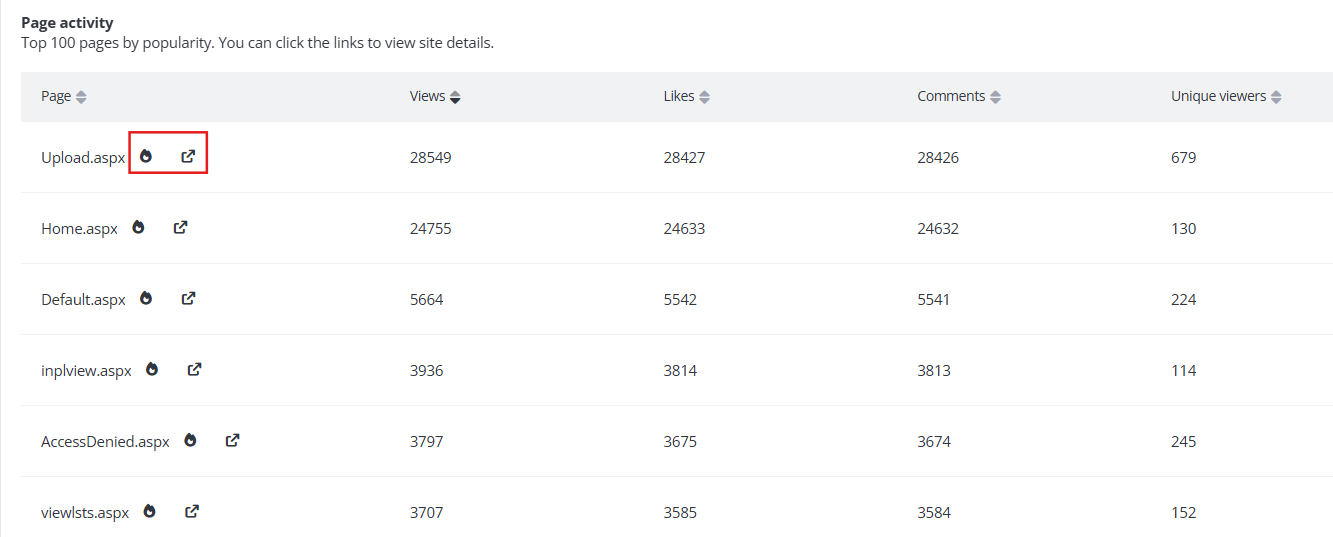Open Default.aspx in new window icon
The image size is (1333, 537).
pos(188,298)
